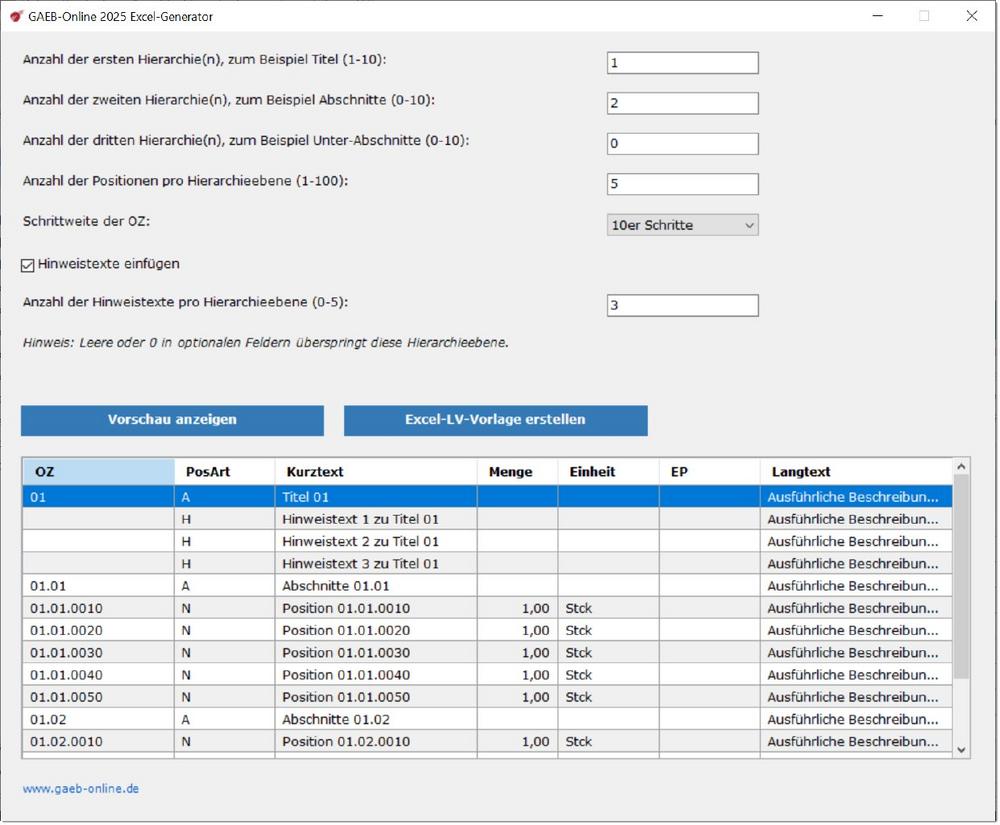Click Excel-LV-Vorlage erstellen button
The height and width of the screenshot is (825, 1000).
coord(496,420)
